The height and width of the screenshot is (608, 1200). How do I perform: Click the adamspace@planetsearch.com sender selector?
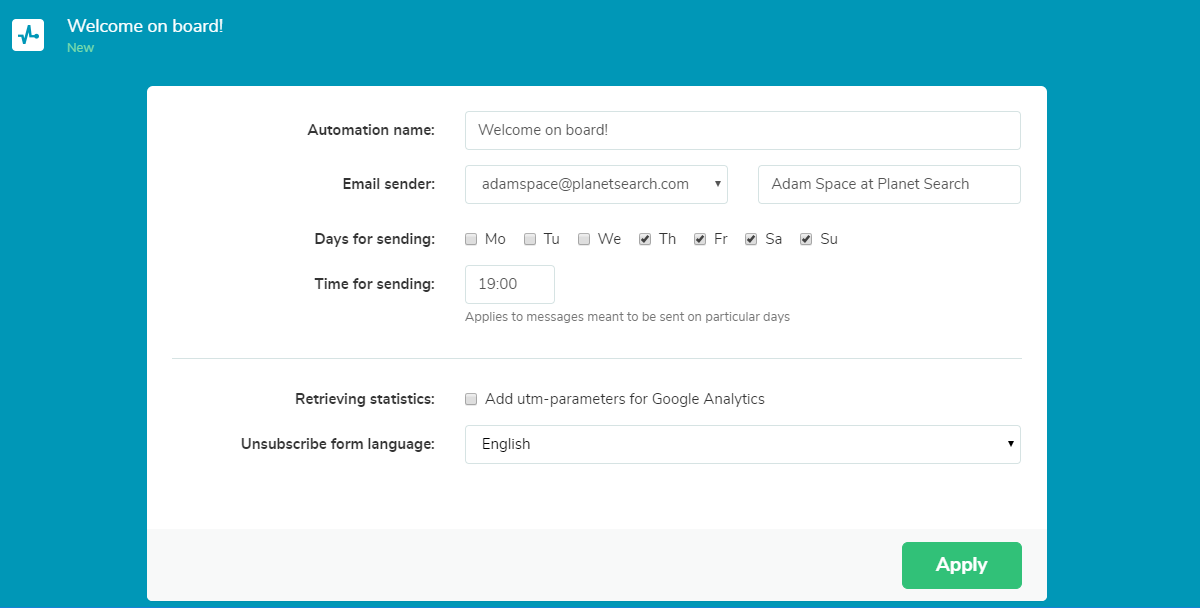(x=590, y=184)
